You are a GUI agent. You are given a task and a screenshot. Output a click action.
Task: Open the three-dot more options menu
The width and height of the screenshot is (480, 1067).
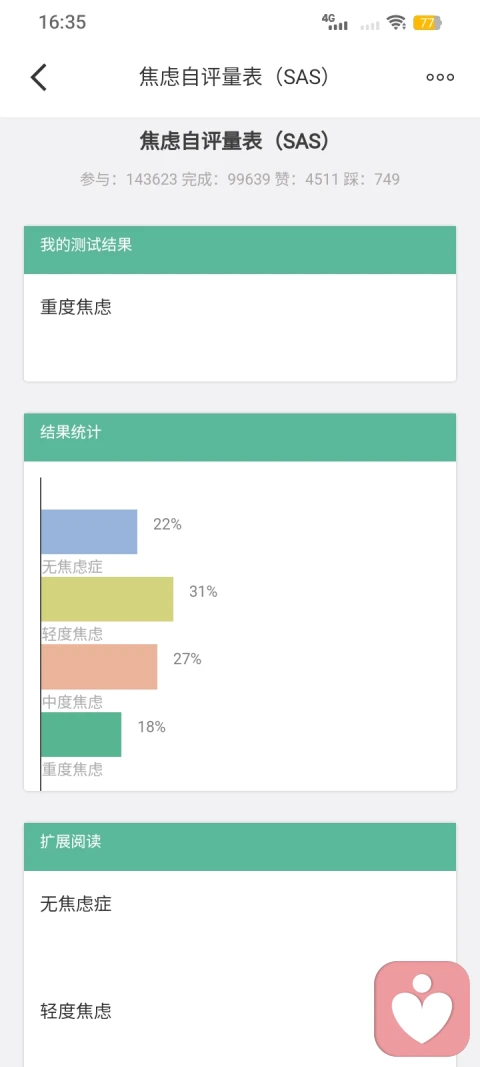440,77
